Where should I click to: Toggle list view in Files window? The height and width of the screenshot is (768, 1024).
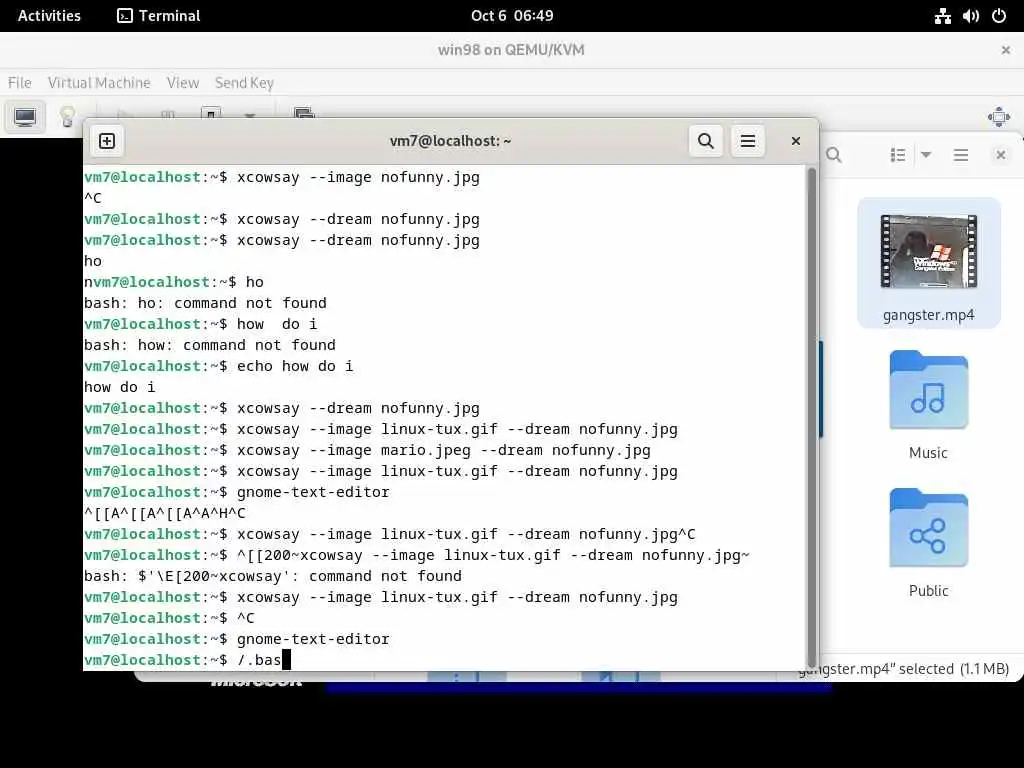click(x=898, y=155)
